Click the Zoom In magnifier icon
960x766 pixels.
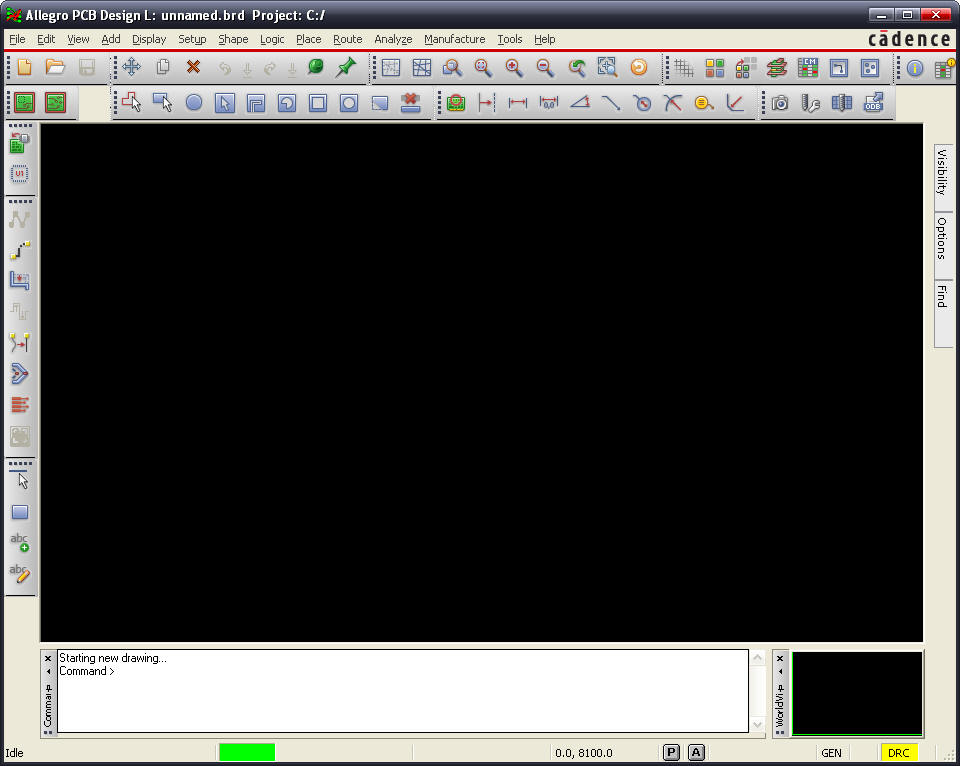514,67
